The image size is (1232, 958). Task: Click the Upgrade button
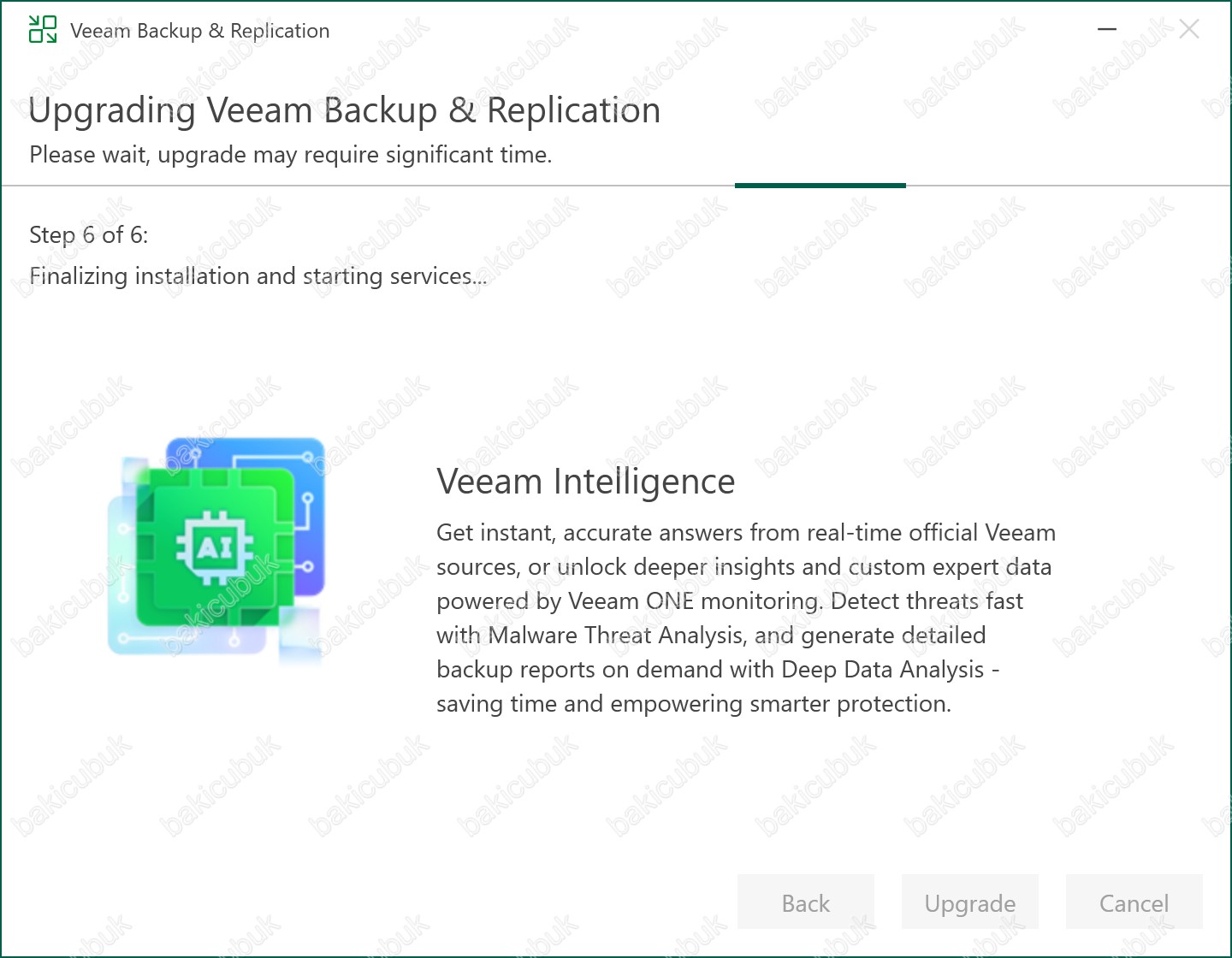click(x=970, y=902)
